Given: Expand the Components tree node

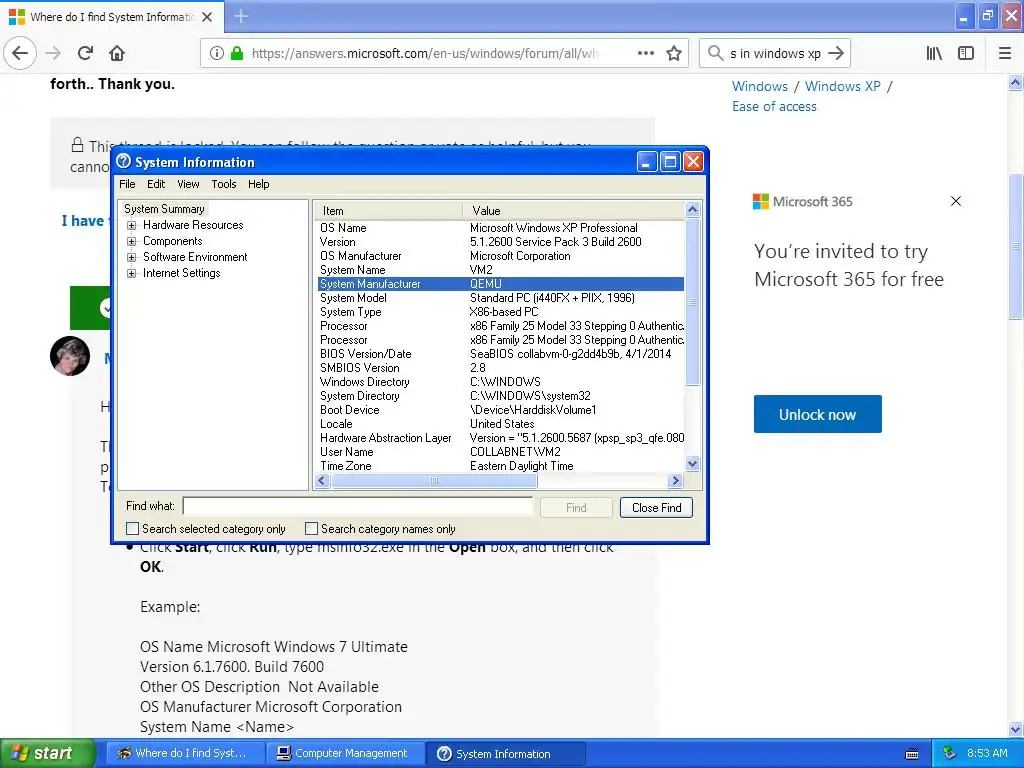Looking at the screenshot, I should tap(131, 241).
